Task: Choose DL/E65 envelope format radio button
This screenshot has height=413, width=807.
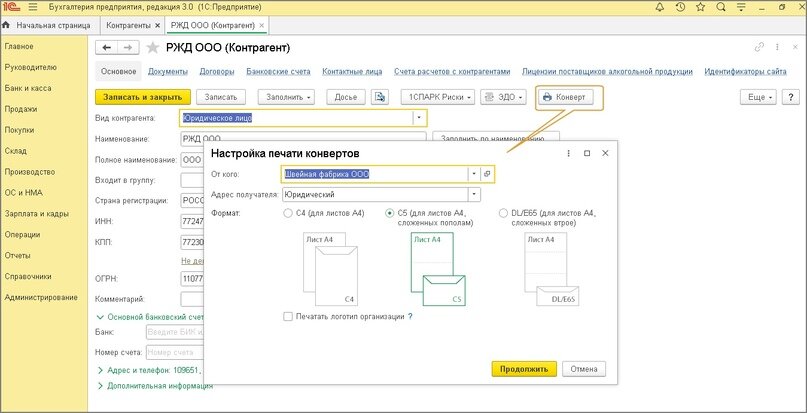Action: [503, 213]
